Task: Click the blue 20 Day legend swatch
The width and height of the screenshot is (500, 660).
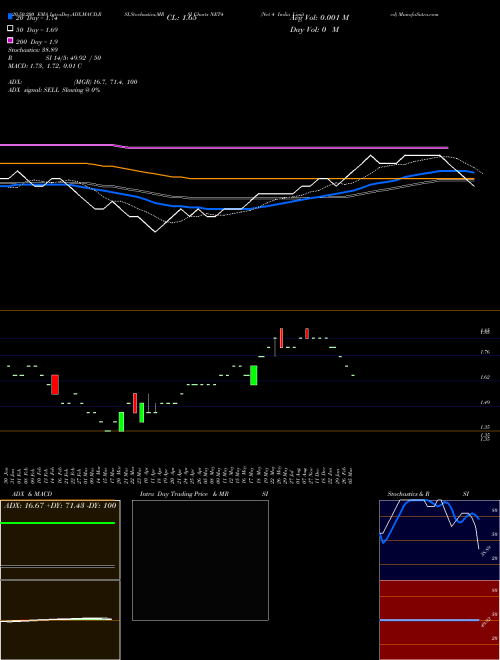Action: pyautogui.click(x=10, y=17)
